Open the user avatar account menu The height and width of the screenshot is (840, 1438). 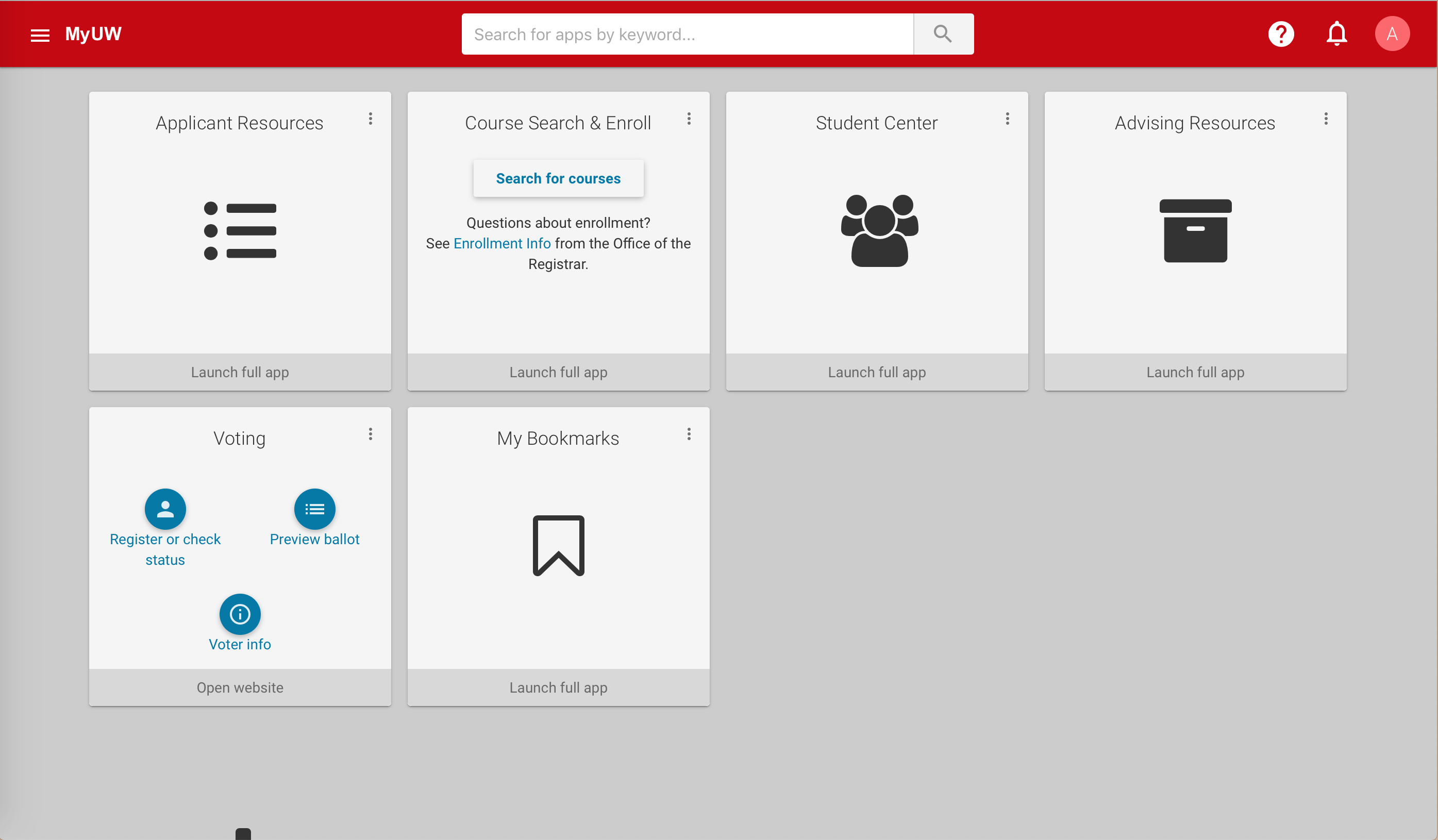(x=1392, y=34)
